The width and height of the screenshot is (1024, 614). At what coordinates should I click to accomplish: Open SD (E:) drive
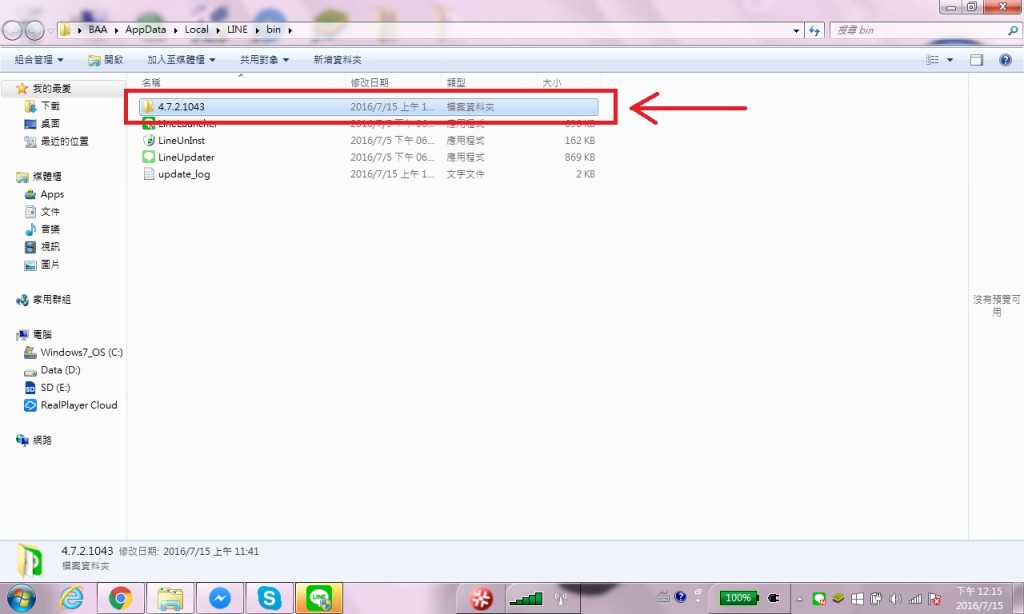(47, 387)
